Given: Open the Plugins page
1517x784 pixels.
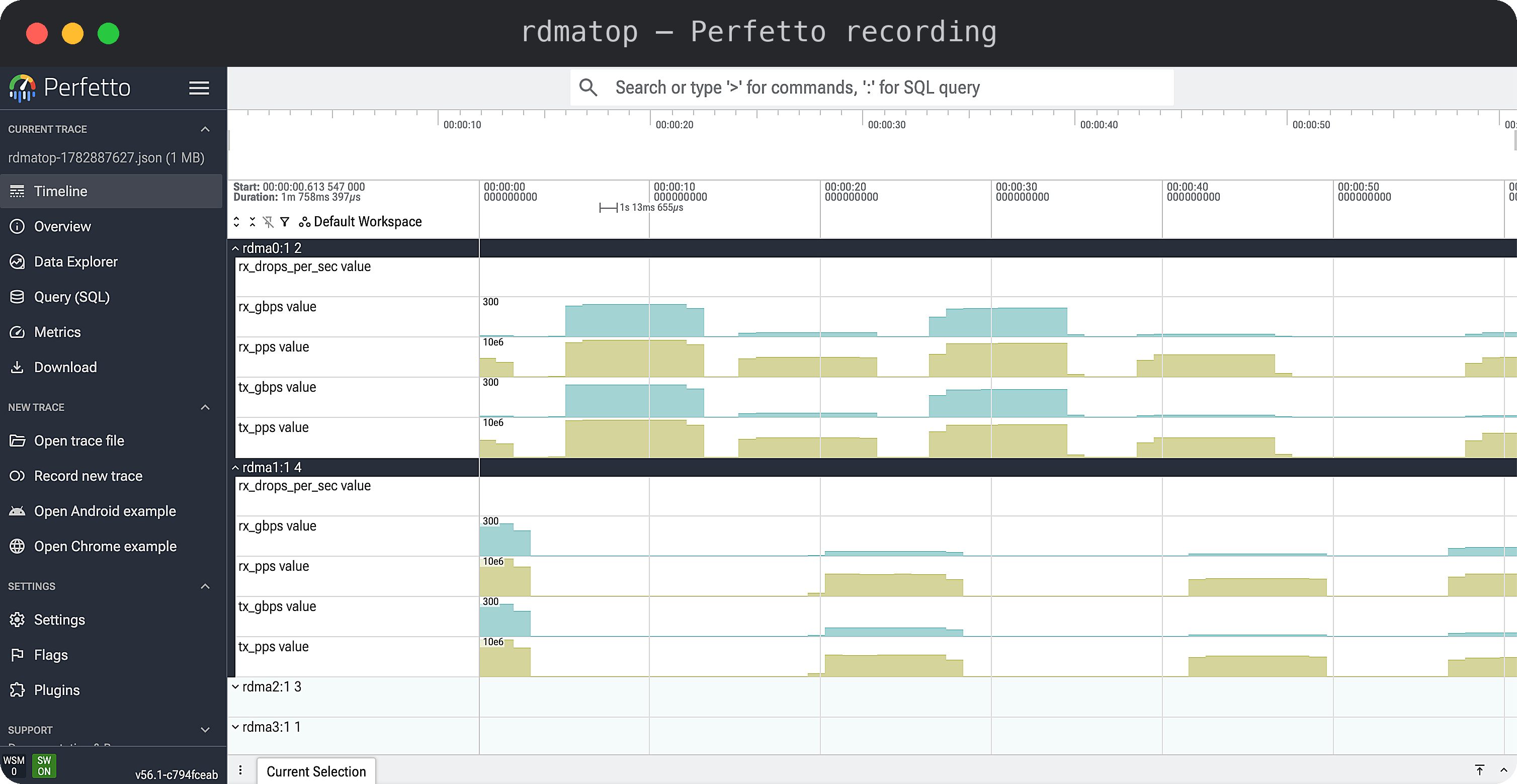Looking at the screenshot, I should [111, 690].
